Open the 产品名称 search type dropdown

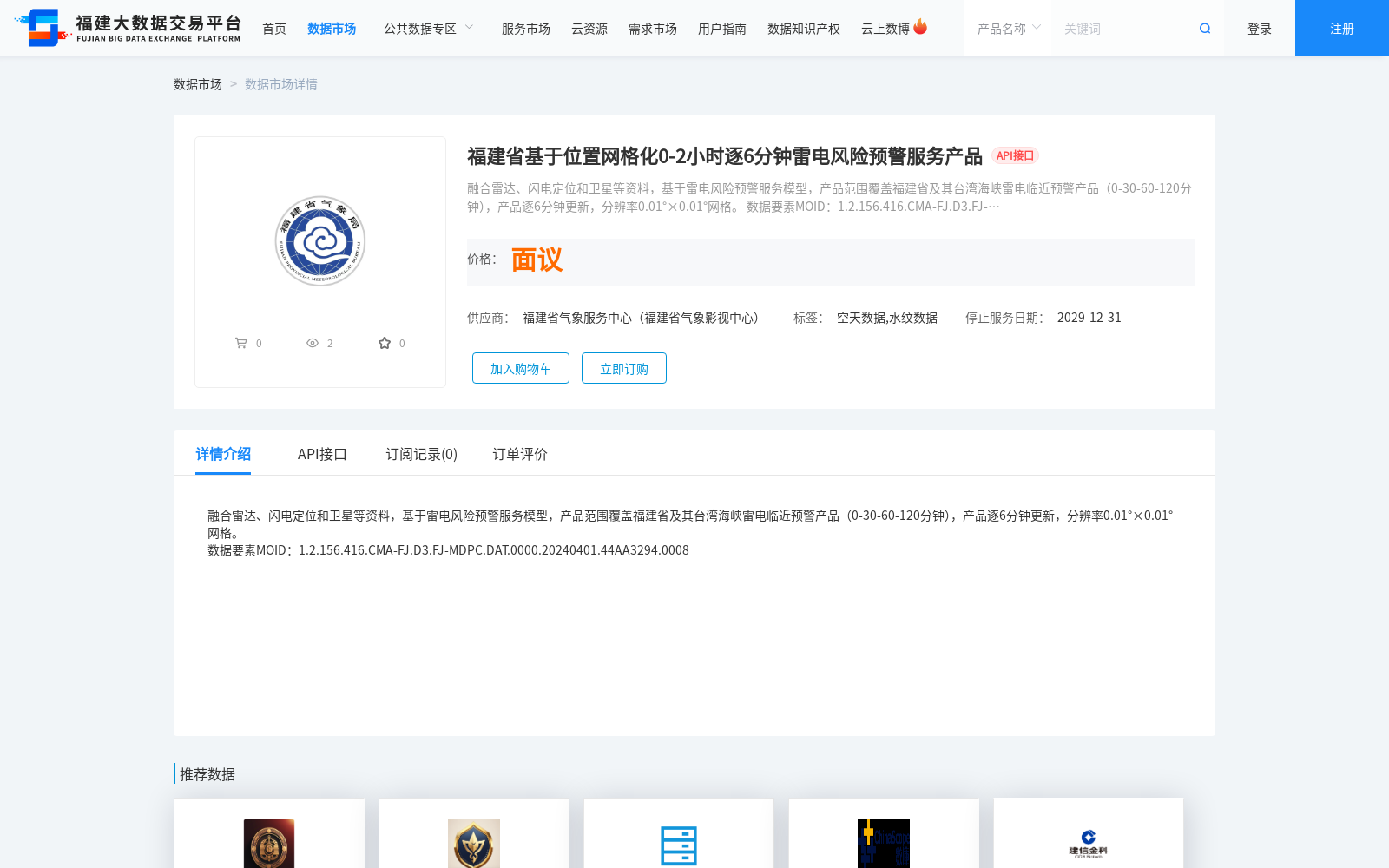point(1009,29)
